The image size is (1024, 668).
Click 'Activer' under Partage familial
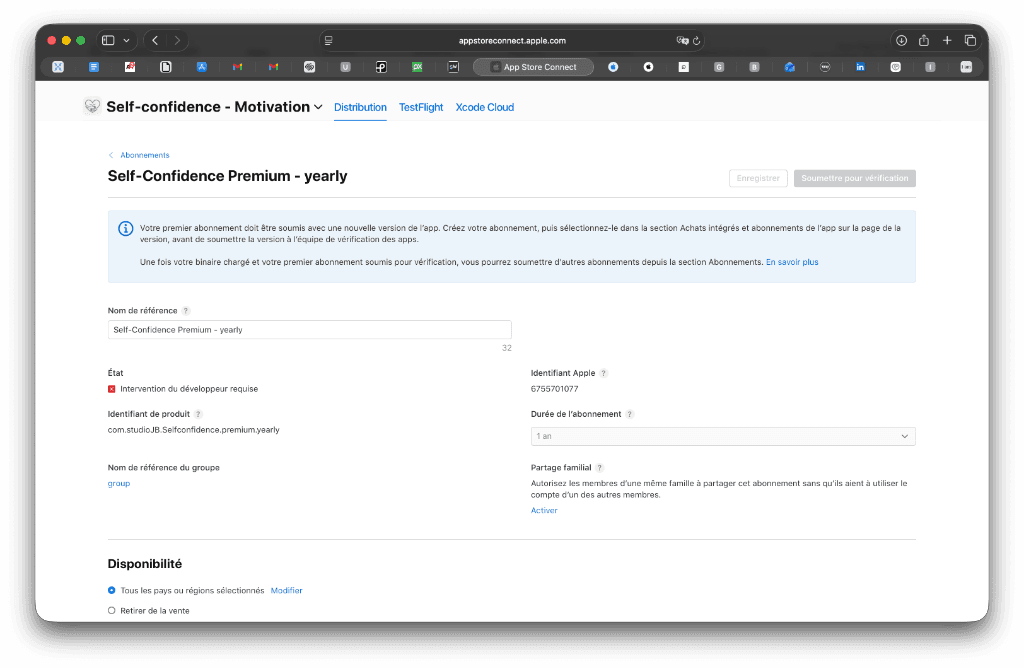point(544,510)
